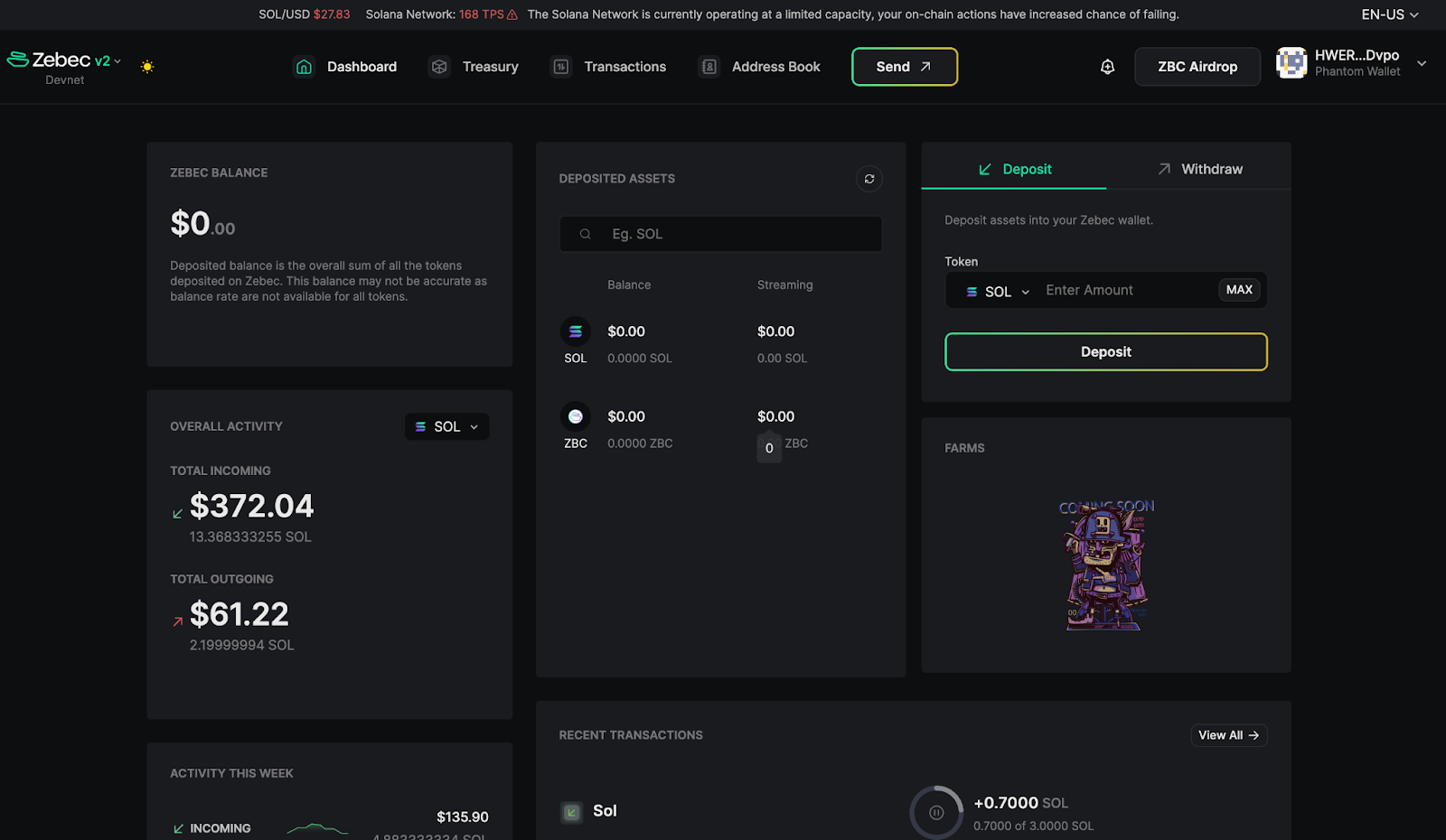Viewport: 1446px width, 840px height.
Task: Click the 168 TPS network status
Action: 482,14
